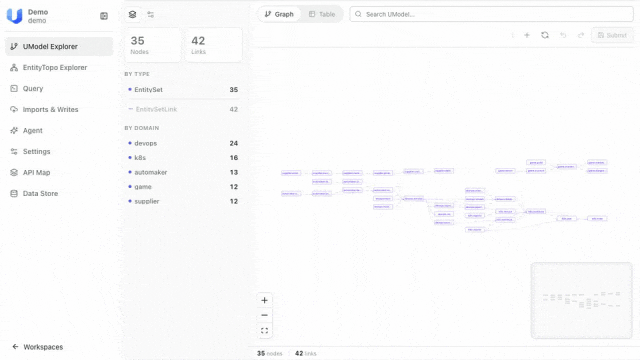Click the Submit button
This screenshot has height=360, width=640.
[612, 35]
